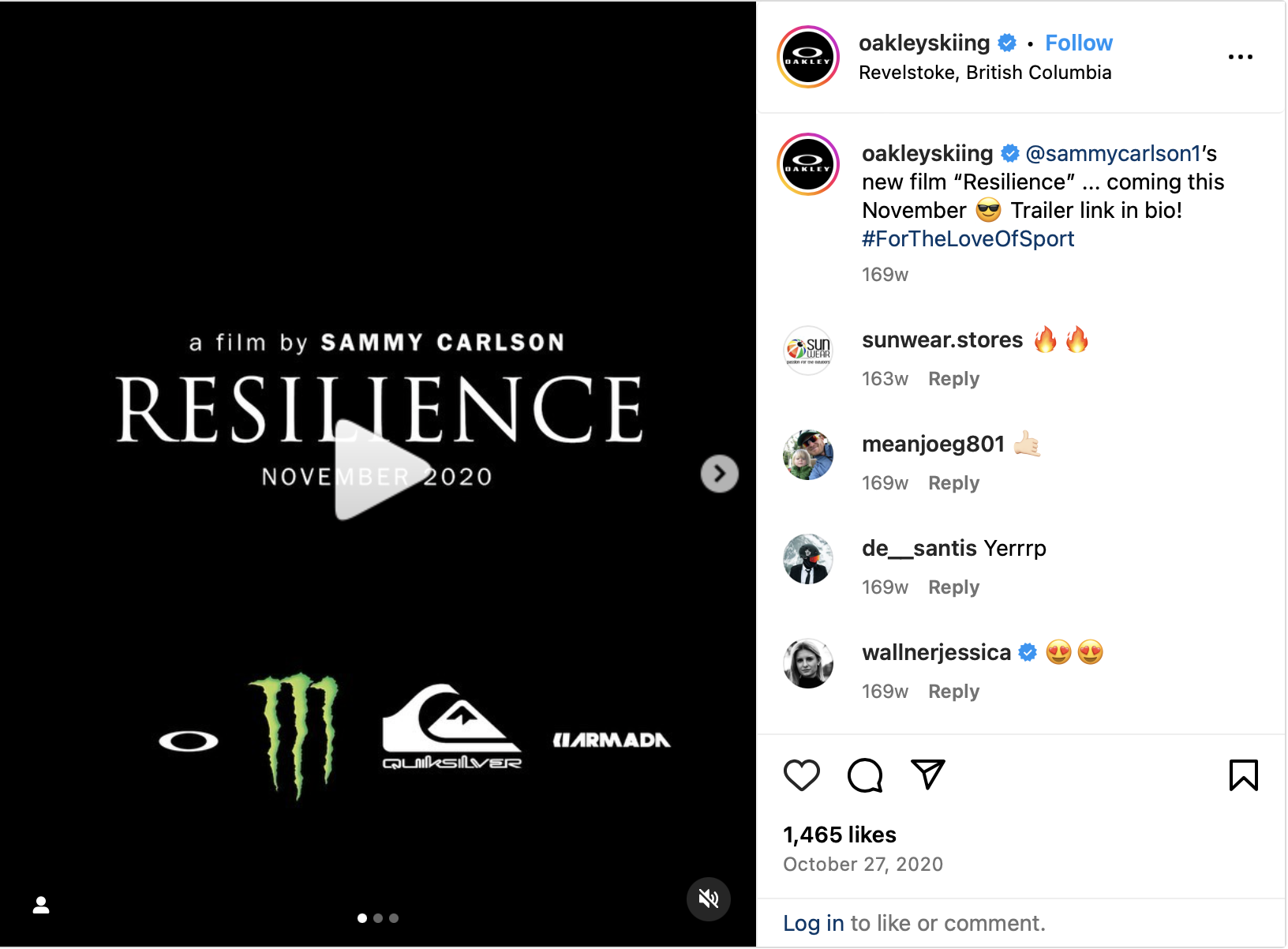Screen dimensions: 1288x949
Task: Unmute the video sound
Action: coord(708,898)
